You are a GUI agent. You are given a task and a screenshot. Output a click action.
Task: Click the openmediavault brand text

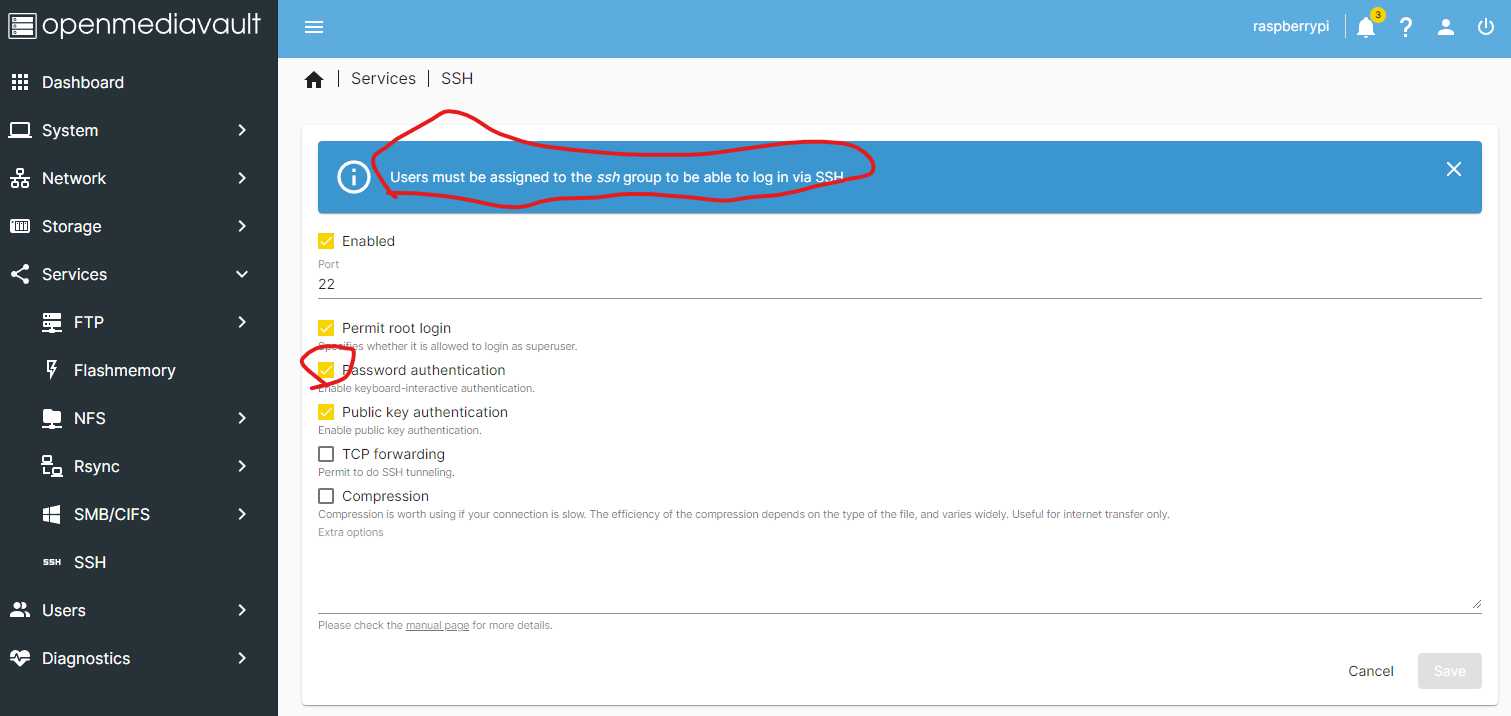point(152,25)
